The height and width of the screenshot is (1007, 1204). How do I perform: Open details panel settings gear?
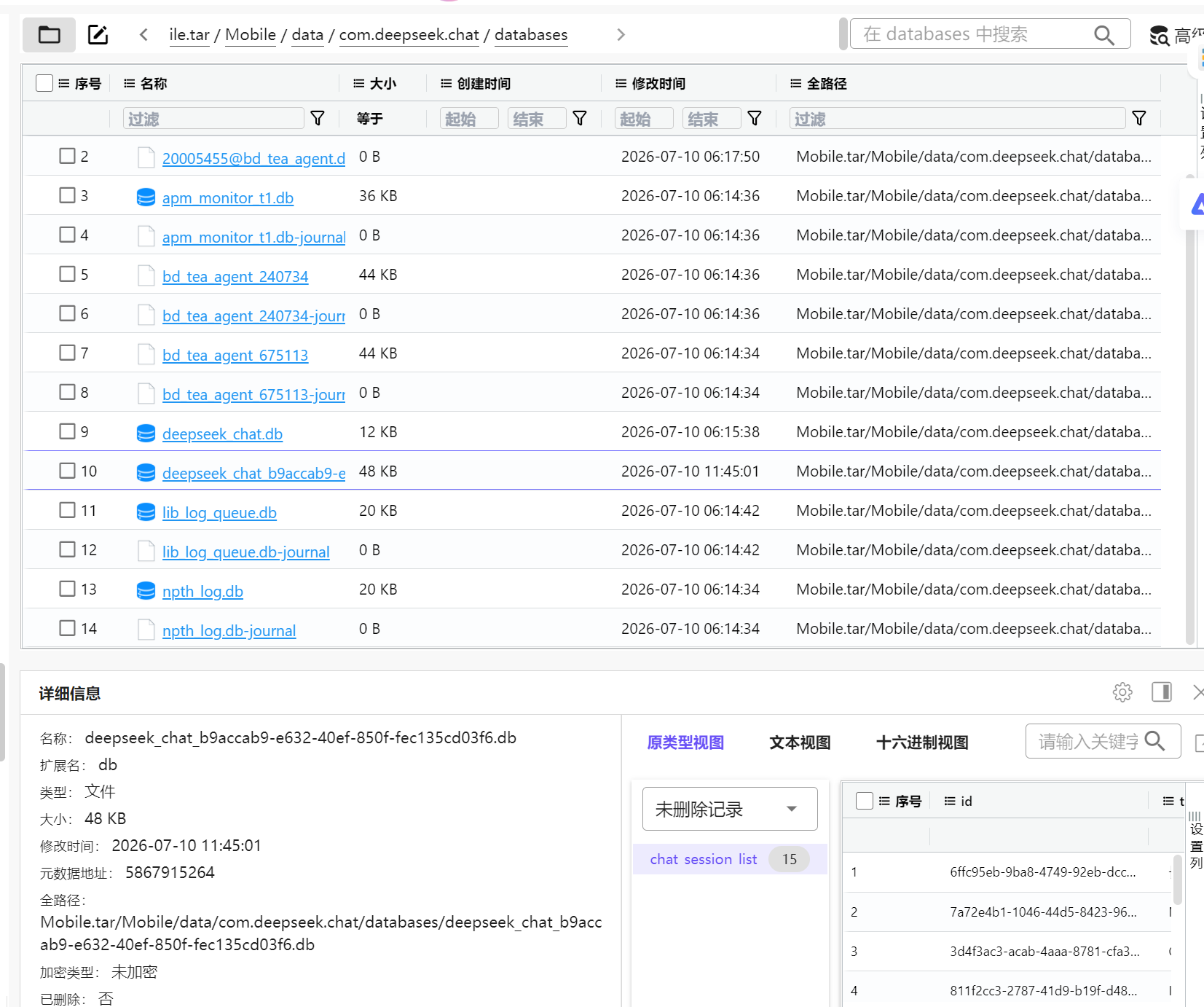click(1122, 692)
